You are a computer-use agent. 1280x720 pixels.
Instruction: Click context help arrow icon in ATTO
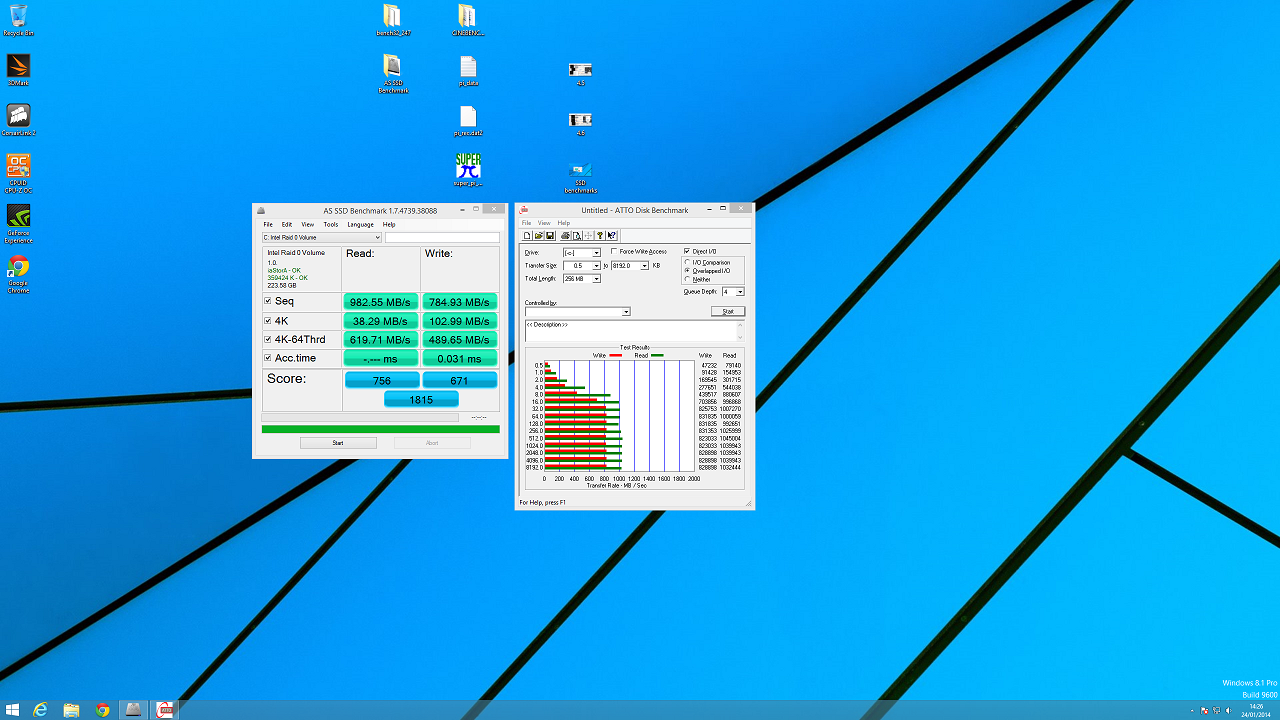point(612,235)
